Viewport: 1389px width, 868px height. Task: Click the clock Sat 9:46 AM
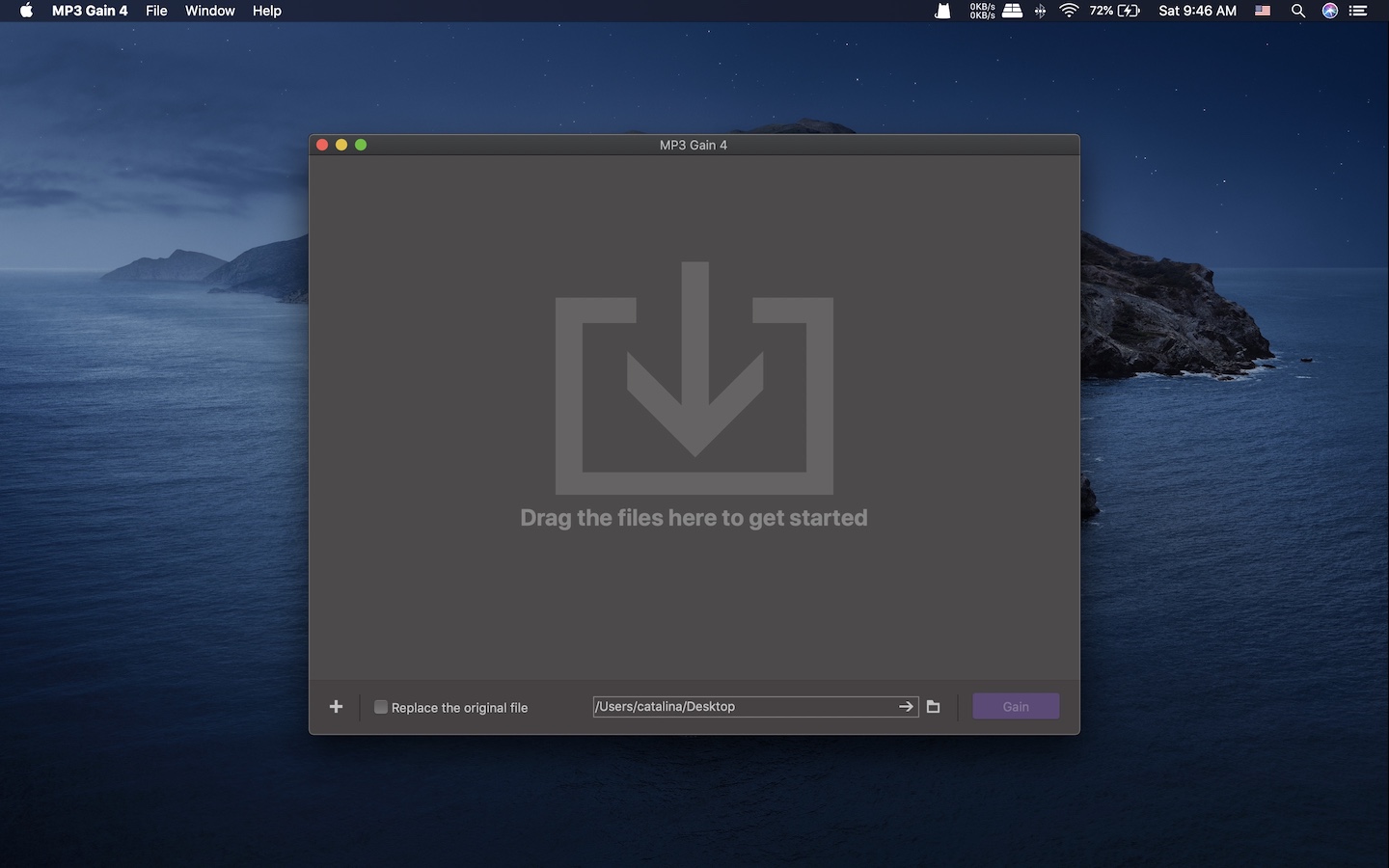tap(1197, 11)
